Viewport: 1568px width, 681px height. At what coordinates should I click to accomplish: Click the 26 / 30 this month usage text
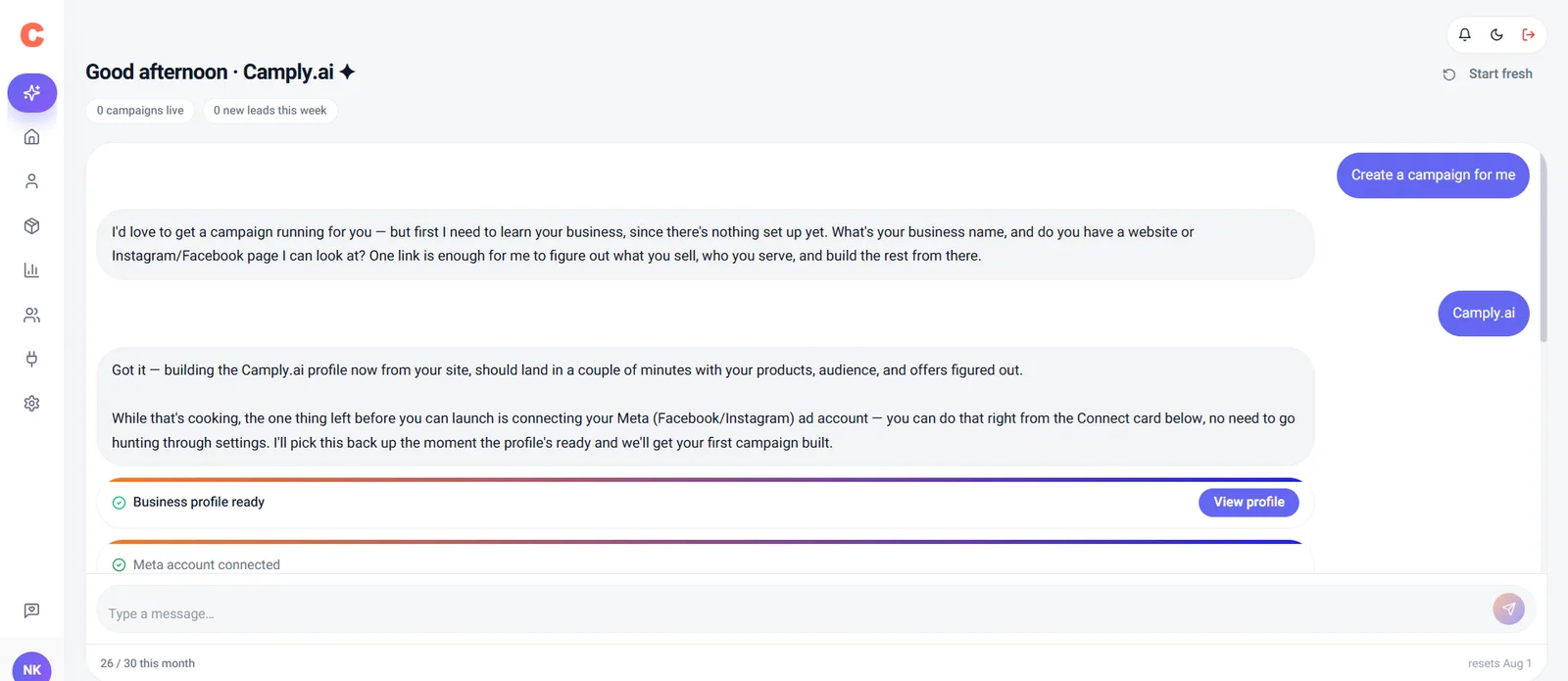click(147, 663)
